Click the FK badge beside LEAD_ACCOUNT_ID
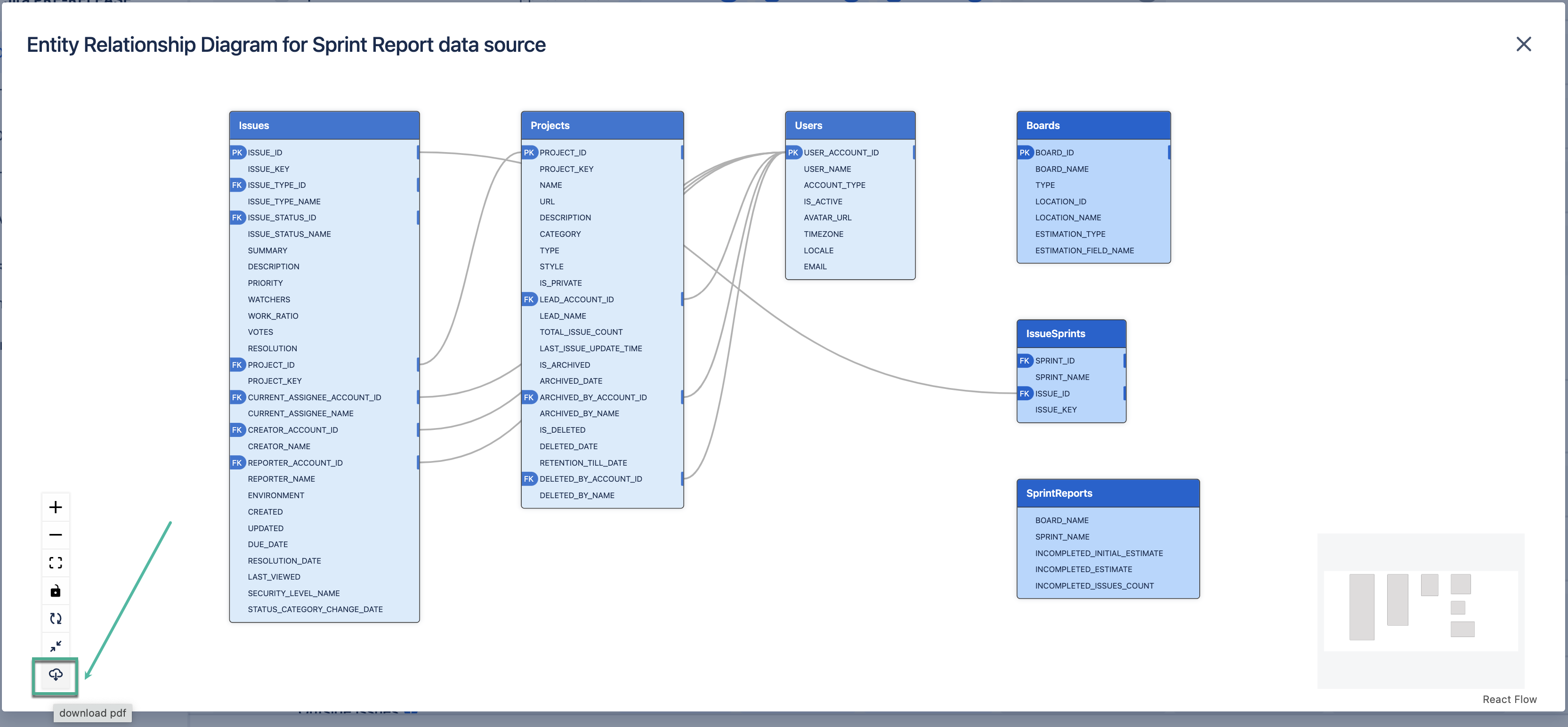 528,299
